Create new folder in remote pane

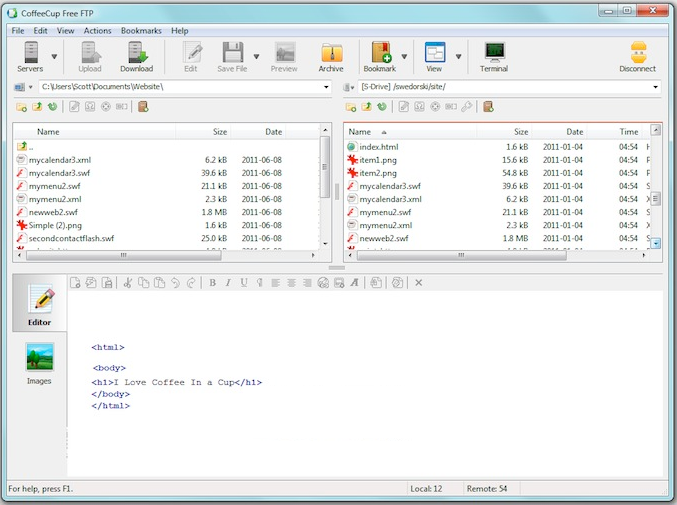coord(351,107)
